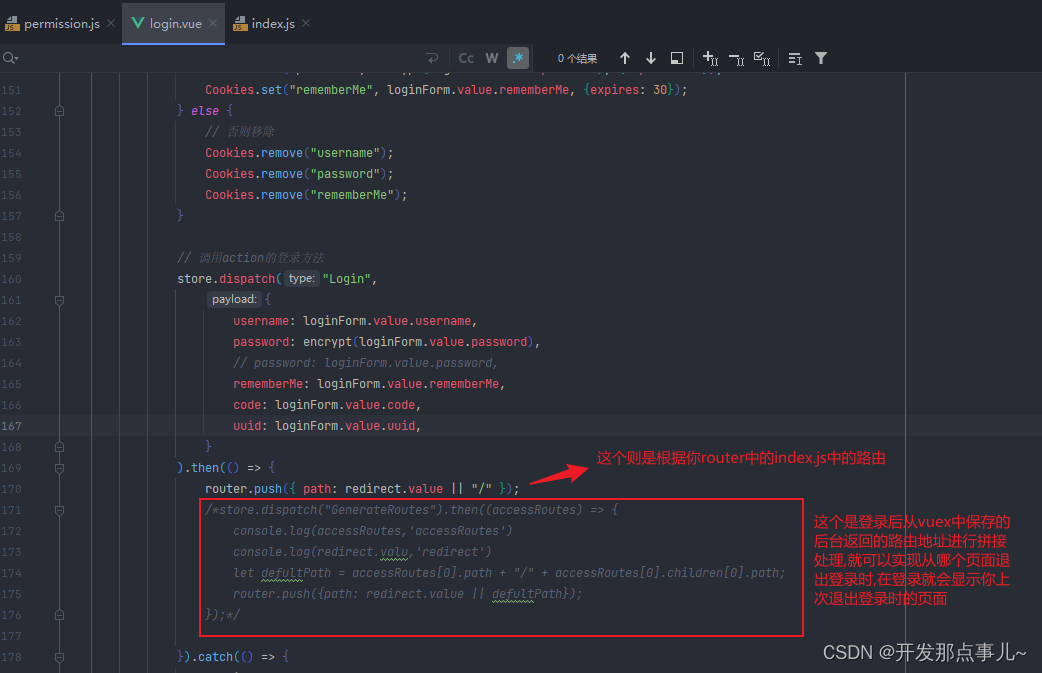The image size is (1042, 673).
Task: Click the 'payload:' inlay hint
Action: point(234,299)
